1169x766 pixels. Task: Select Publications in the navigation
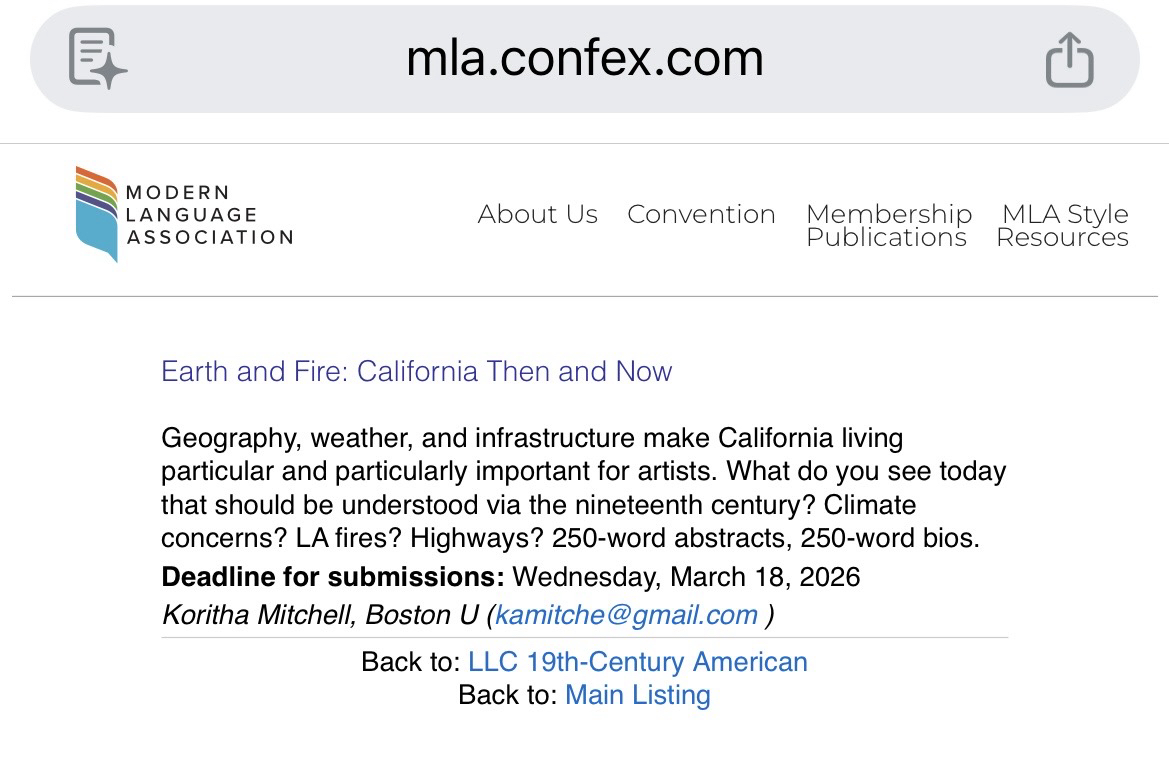886,238
